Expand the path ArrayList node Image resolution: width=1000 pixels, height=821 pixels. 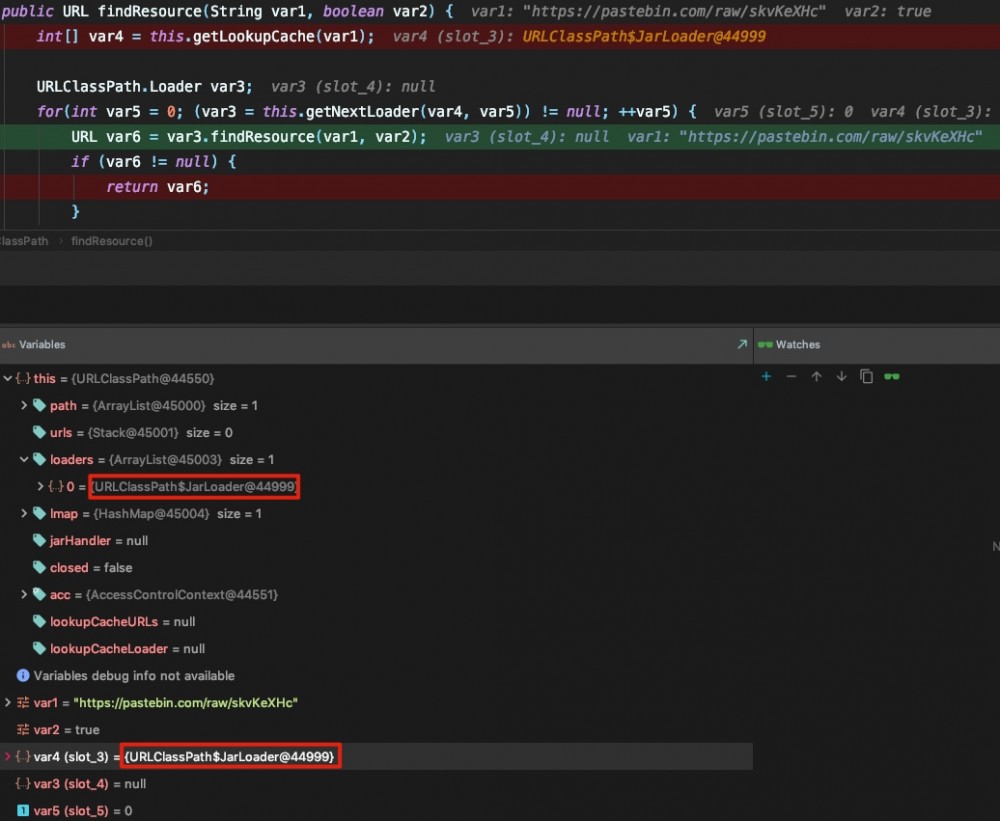[x=23, y=405]
